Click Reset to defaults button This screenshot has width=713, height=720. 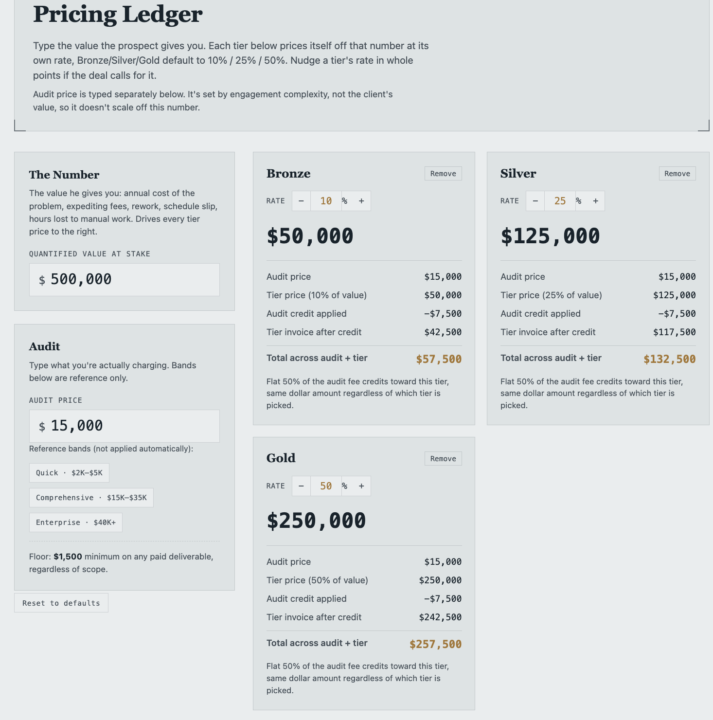[61, 603]
